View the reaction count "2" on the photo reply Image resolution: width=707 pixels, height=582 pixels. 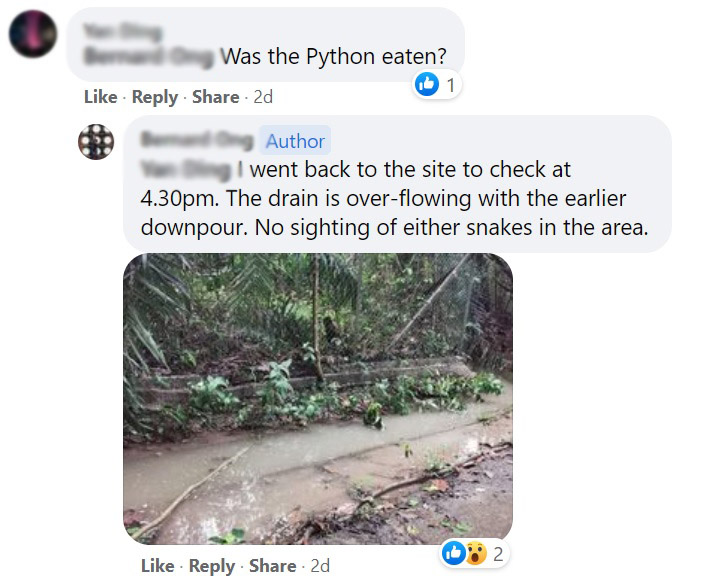pos(497,552)
